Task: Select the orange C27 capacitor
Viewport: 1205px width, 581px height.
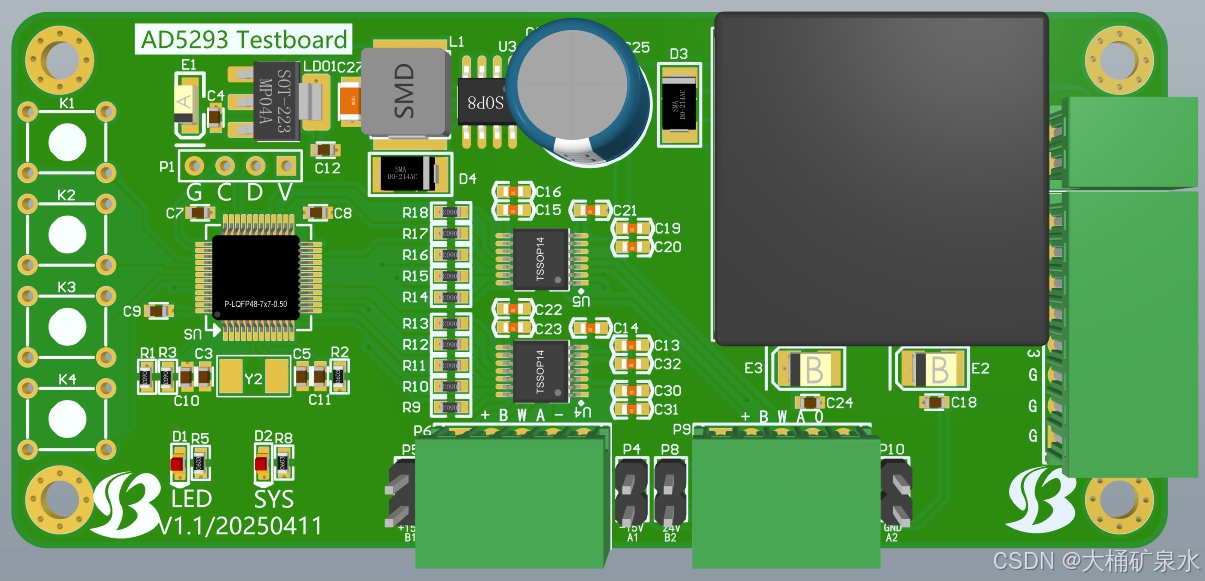Action: tap(350, 100)
